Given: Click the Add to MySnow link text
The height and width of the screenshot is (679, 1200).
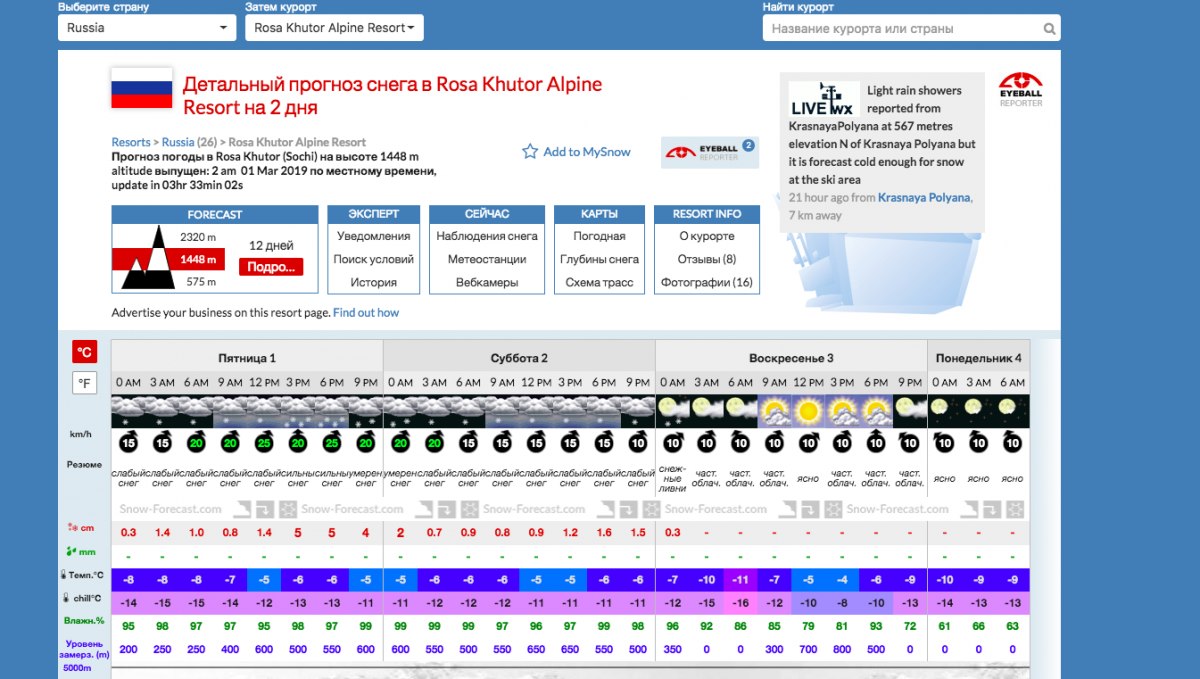Looking at the screenshot, I should [587, 152].
